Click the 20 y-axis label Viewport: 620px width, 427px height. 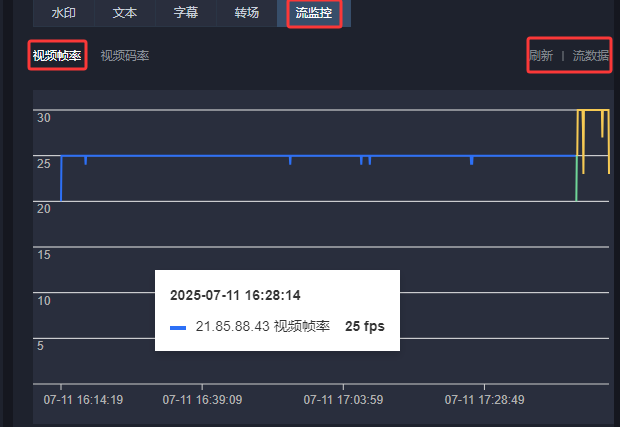point(44,209)
